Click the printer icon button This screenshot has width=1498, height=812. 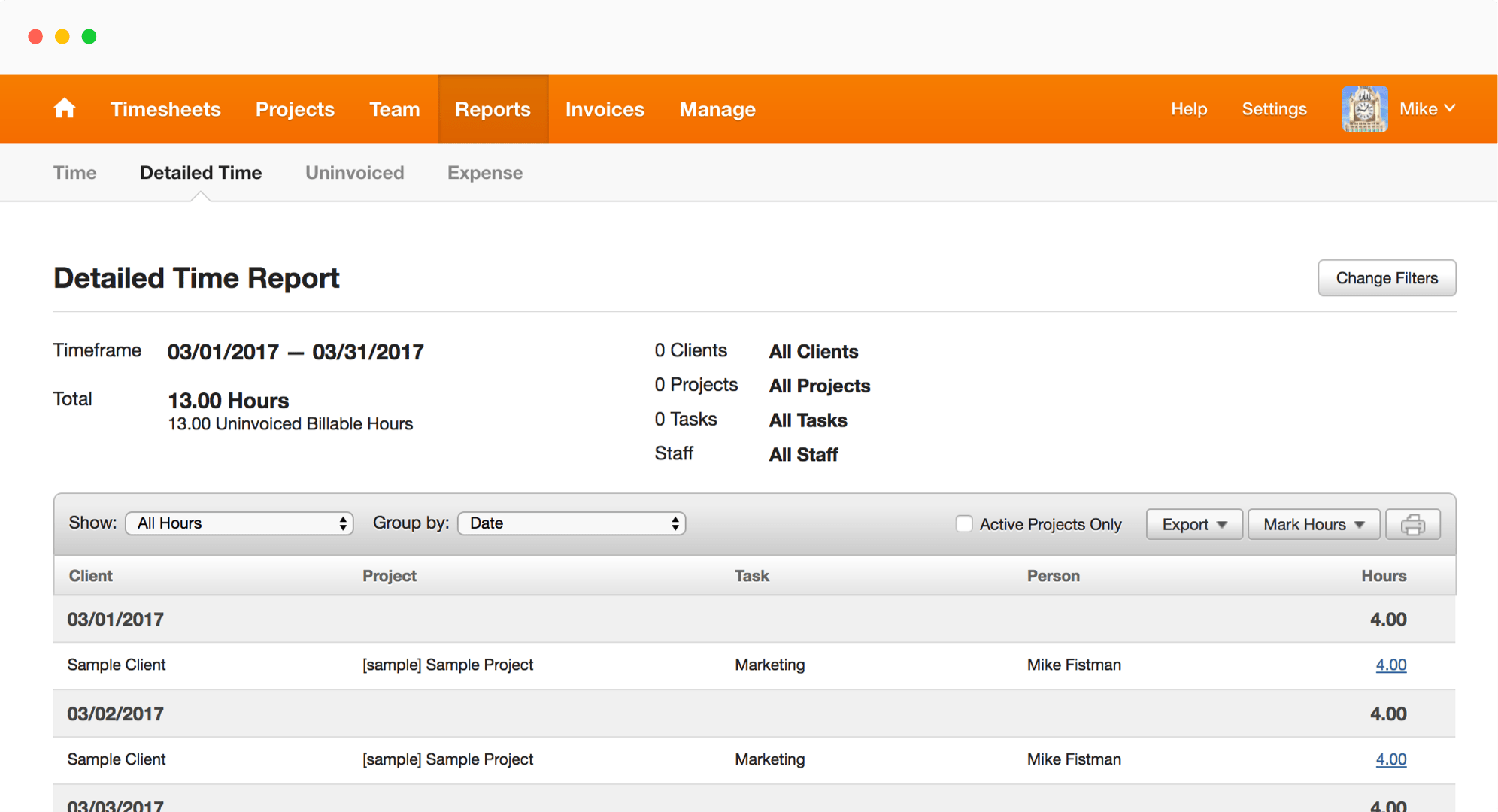(x=1412, y=524)
